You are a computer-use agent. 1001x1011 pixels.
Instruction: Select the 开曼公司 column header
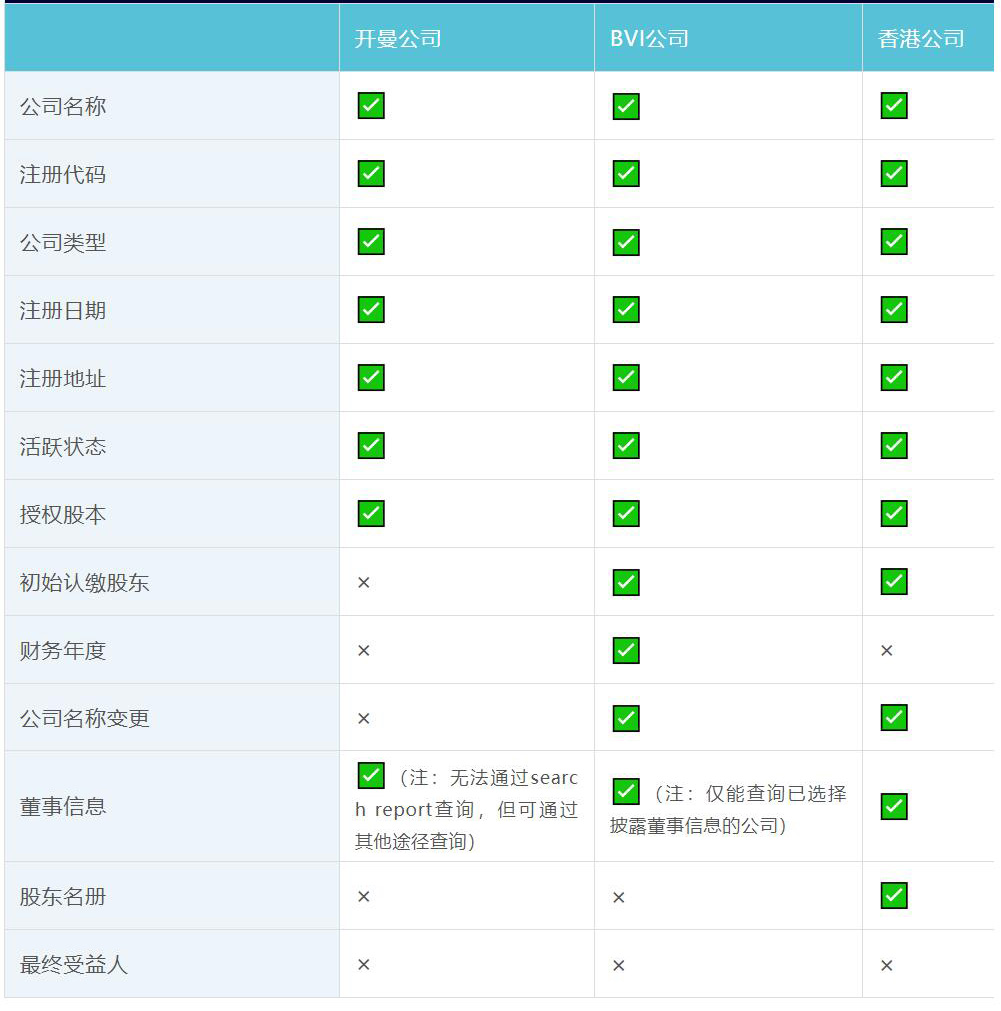398,39
